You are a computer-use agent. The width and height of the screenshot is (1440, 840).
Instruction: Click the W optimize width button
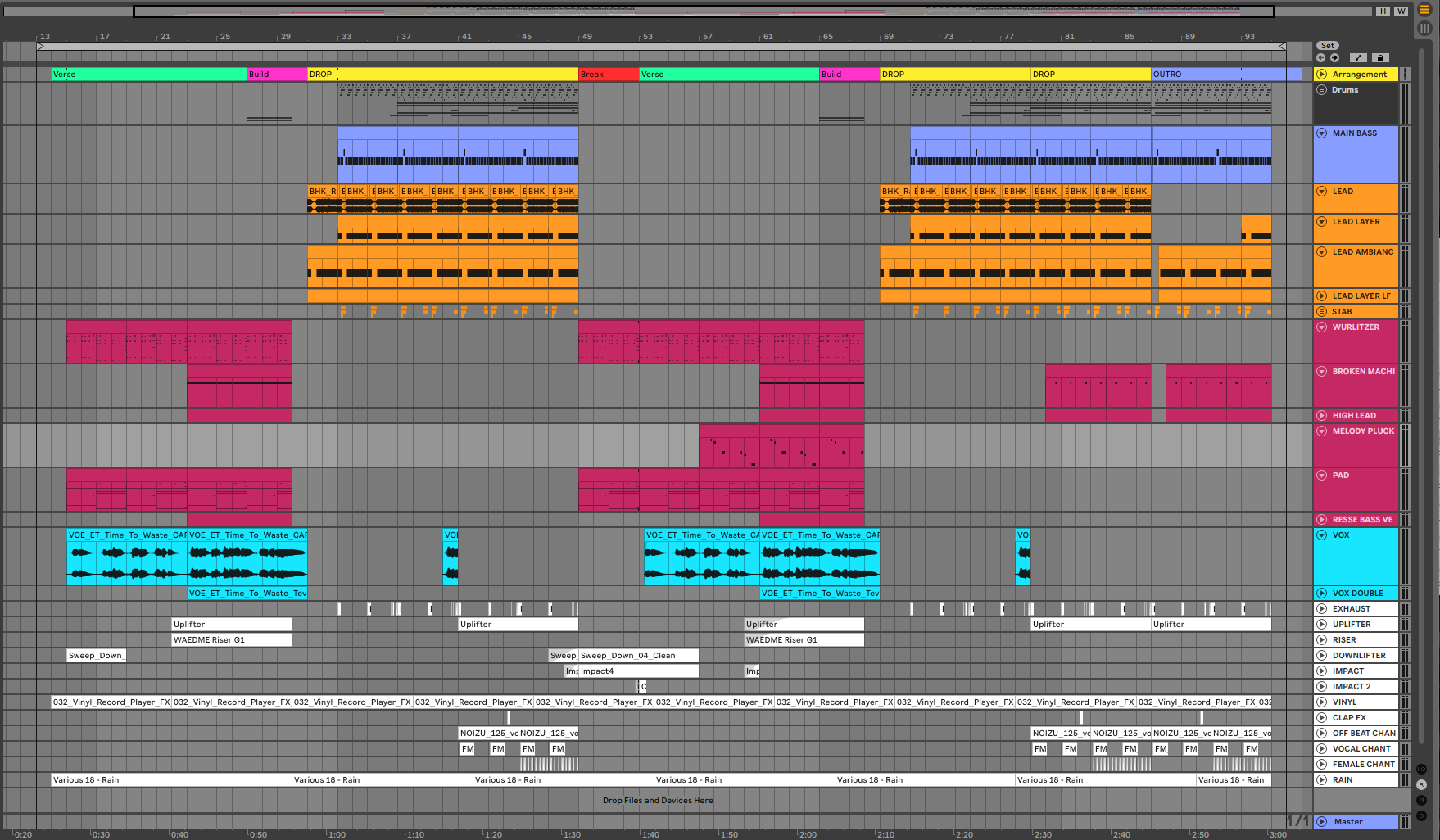1402,11
